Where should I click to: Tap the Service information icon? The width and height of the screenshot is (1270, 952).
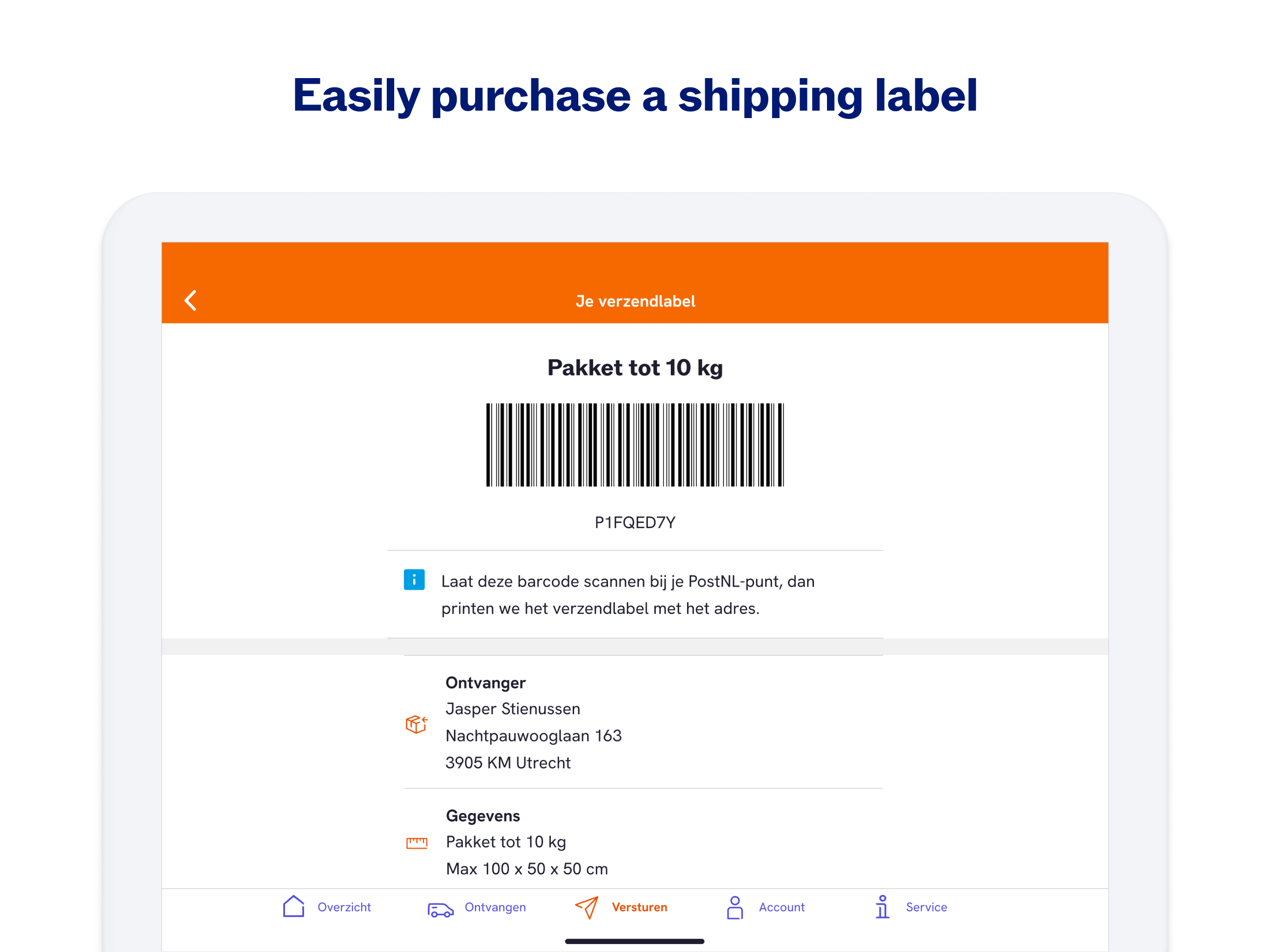click(882, 907)
